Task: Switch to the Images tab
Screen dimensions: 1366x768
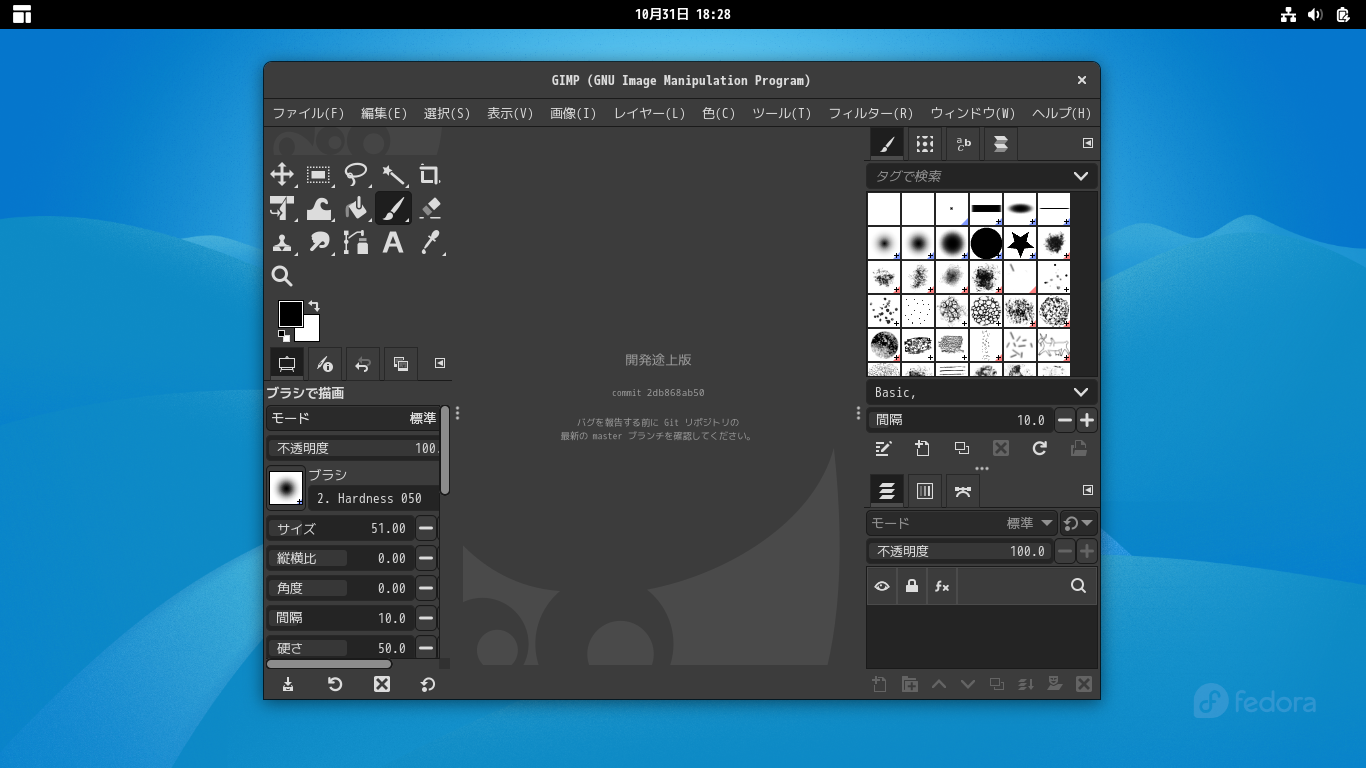Action: pyautogui.click(x=401, y=363)
